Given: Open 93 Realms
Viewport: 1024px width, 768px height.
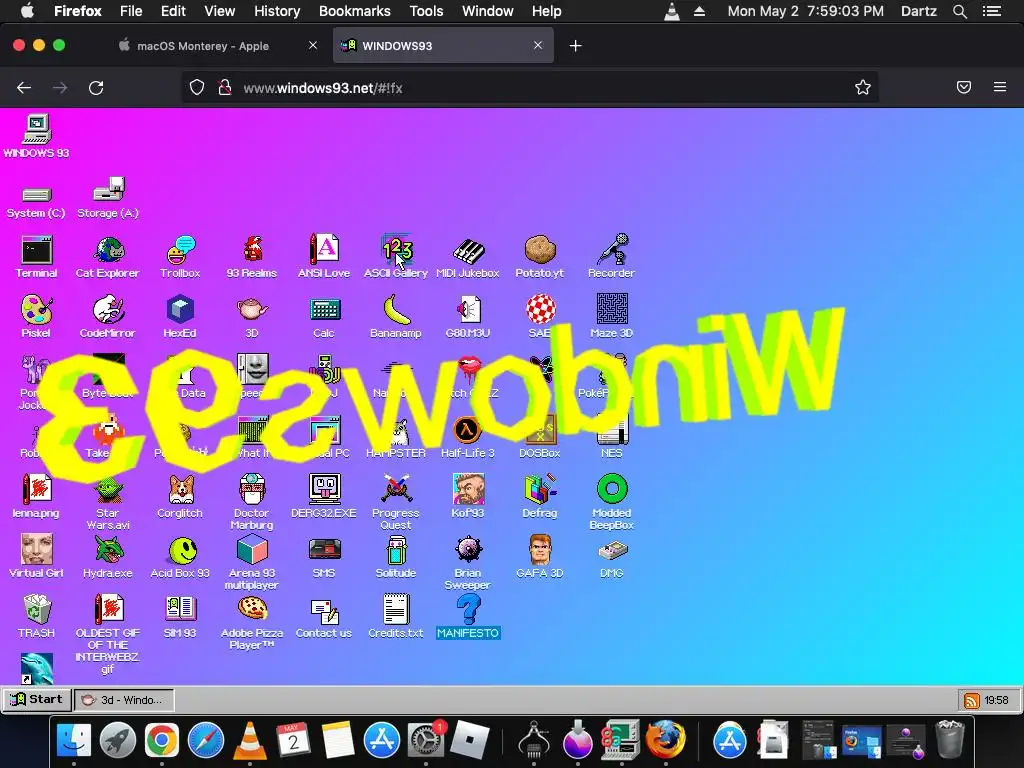Looking at the screenshot, I should (x=252, y=257).
